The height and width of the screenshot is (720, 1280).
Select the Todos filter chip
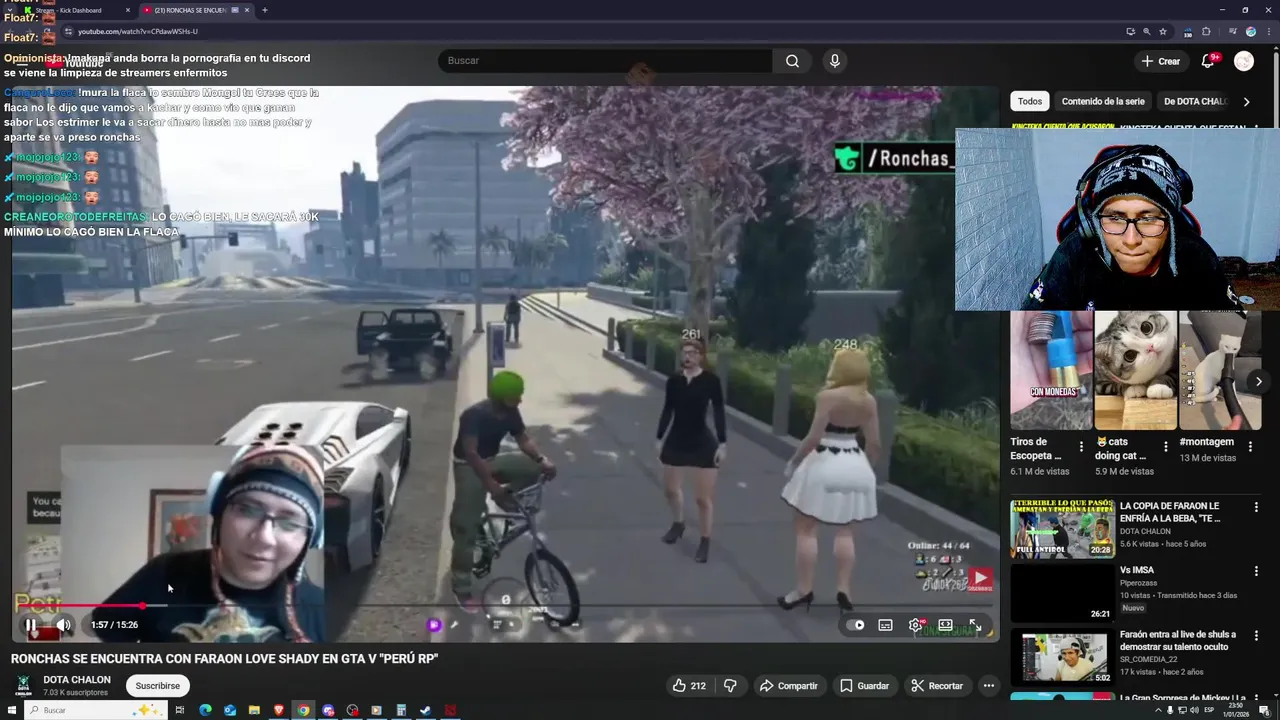[1030, 101]
